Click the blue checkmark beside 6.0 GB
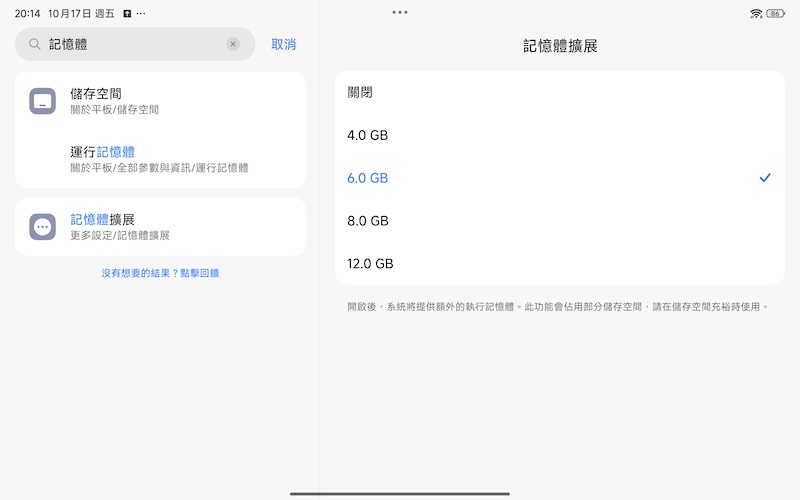 click(765, 178)
